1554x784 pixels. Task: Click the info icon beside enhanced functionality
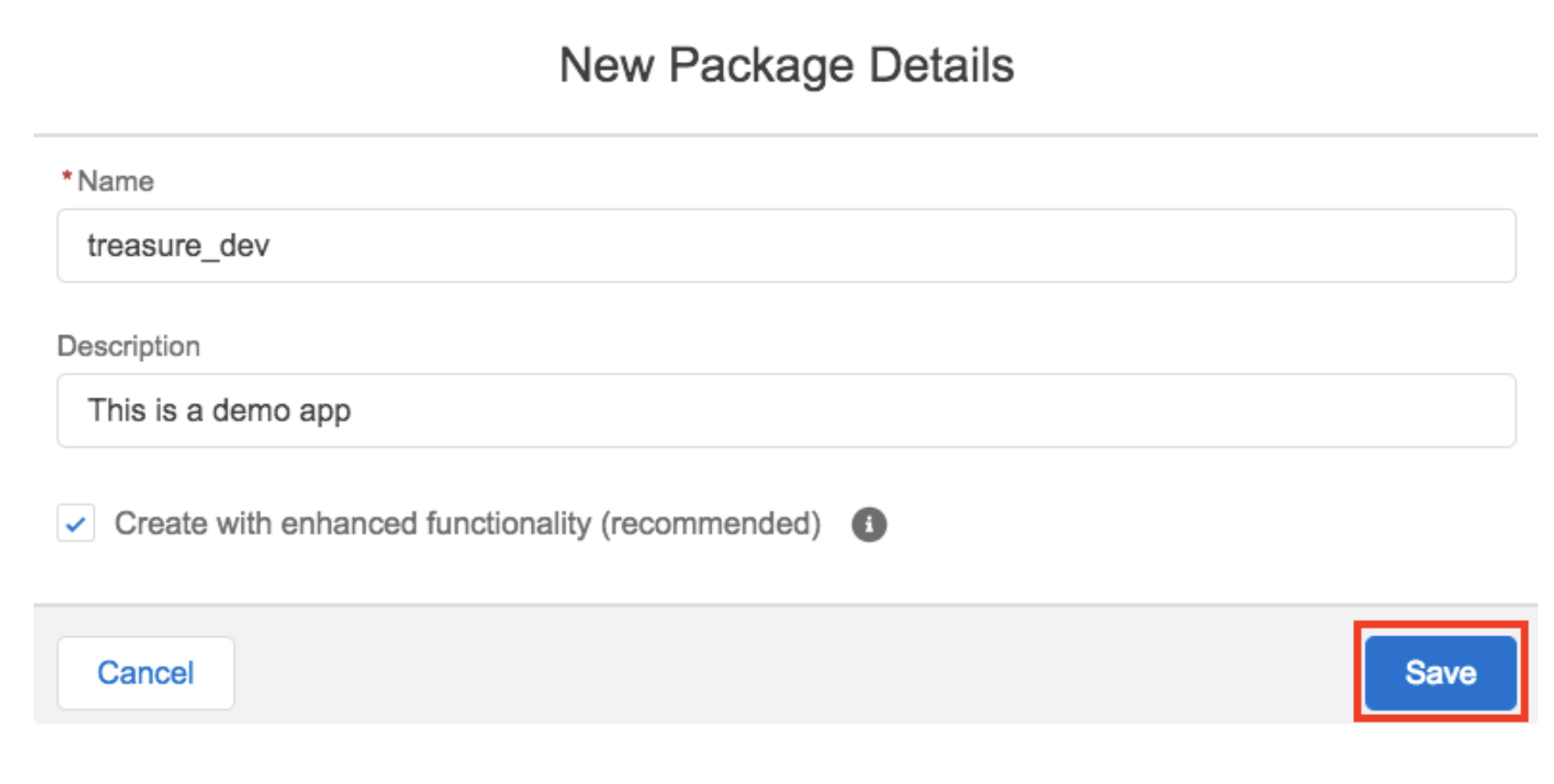pos(868,524)
